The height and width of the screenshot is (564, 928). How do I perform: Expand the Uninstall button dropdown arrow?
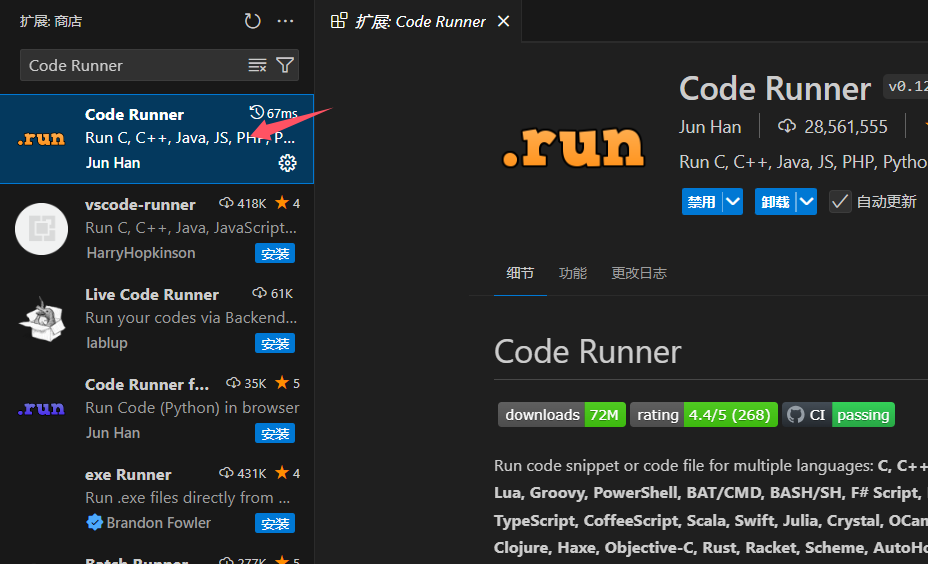coord(806,202)
